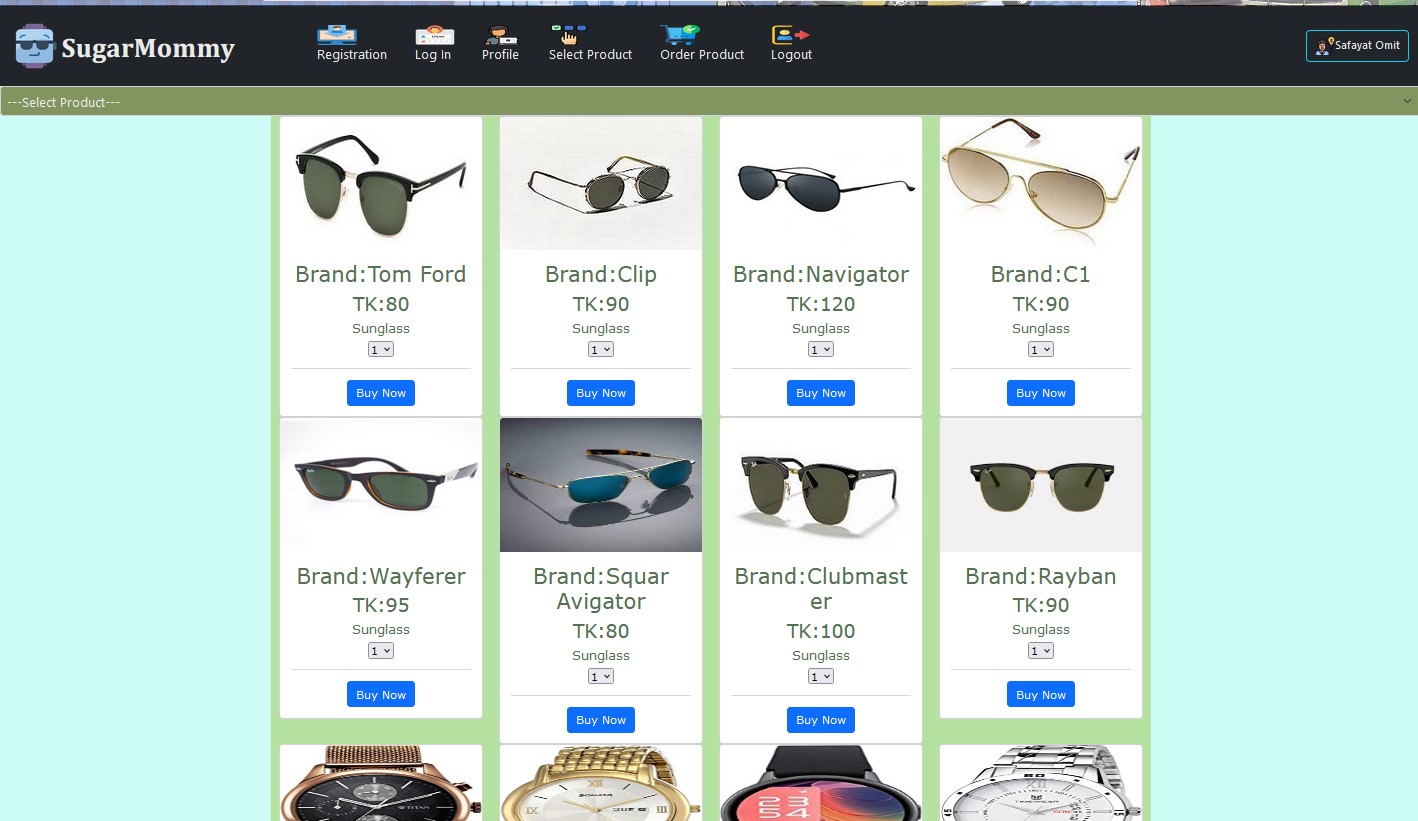Click the "TK:95" price text
This screenshot has height=821, width=1418.
tap(381, 605)
